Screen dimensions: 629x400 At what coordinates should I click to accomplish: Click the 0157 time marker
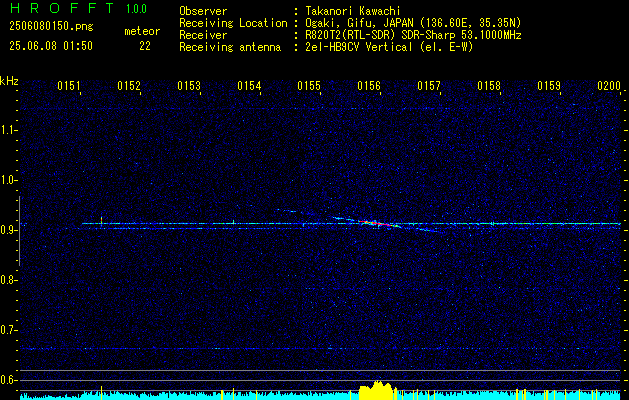click(429, 85)
